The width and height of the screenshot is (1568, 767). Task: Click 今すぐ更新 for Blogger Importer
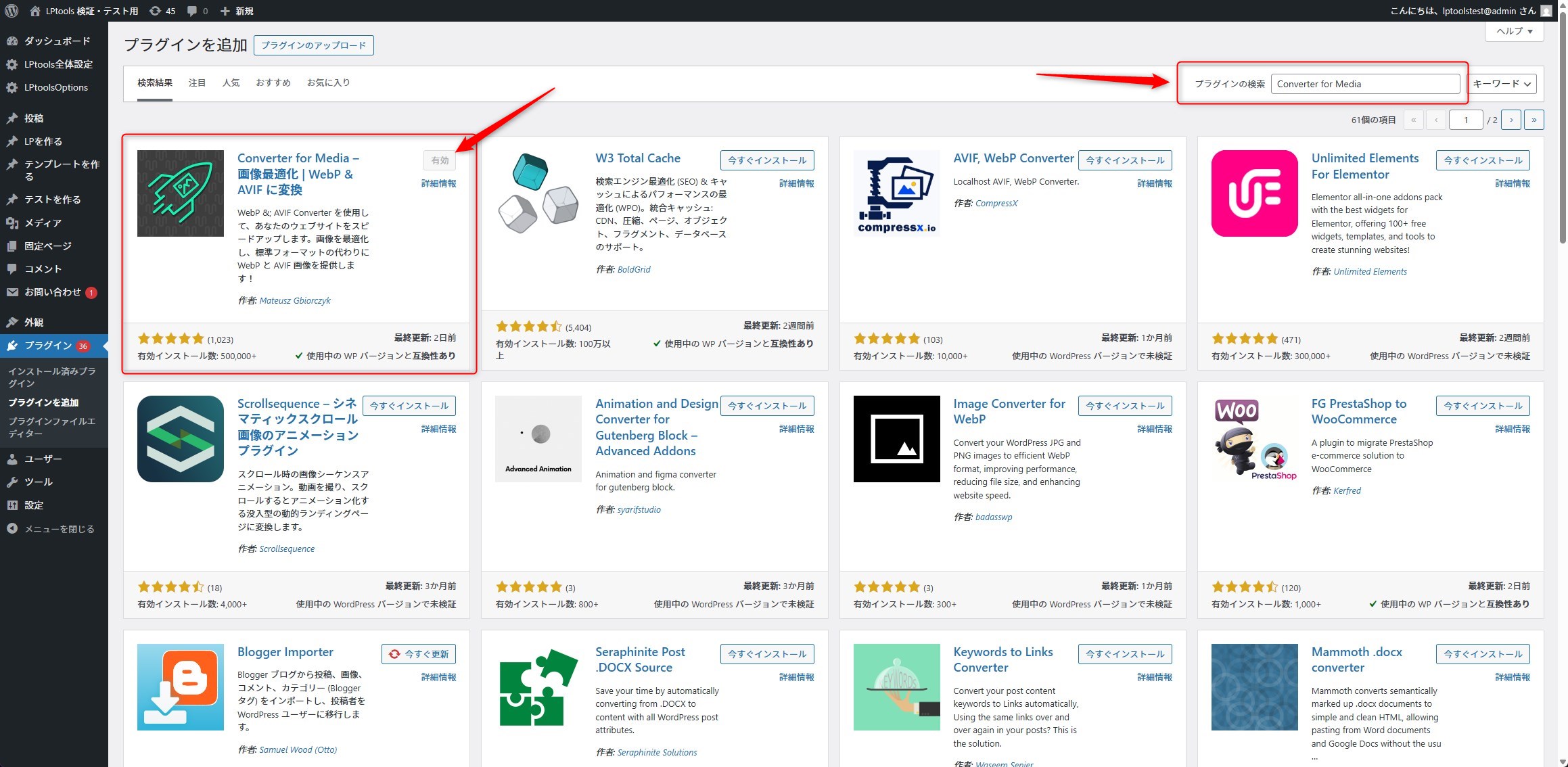(x=419, y=654)
